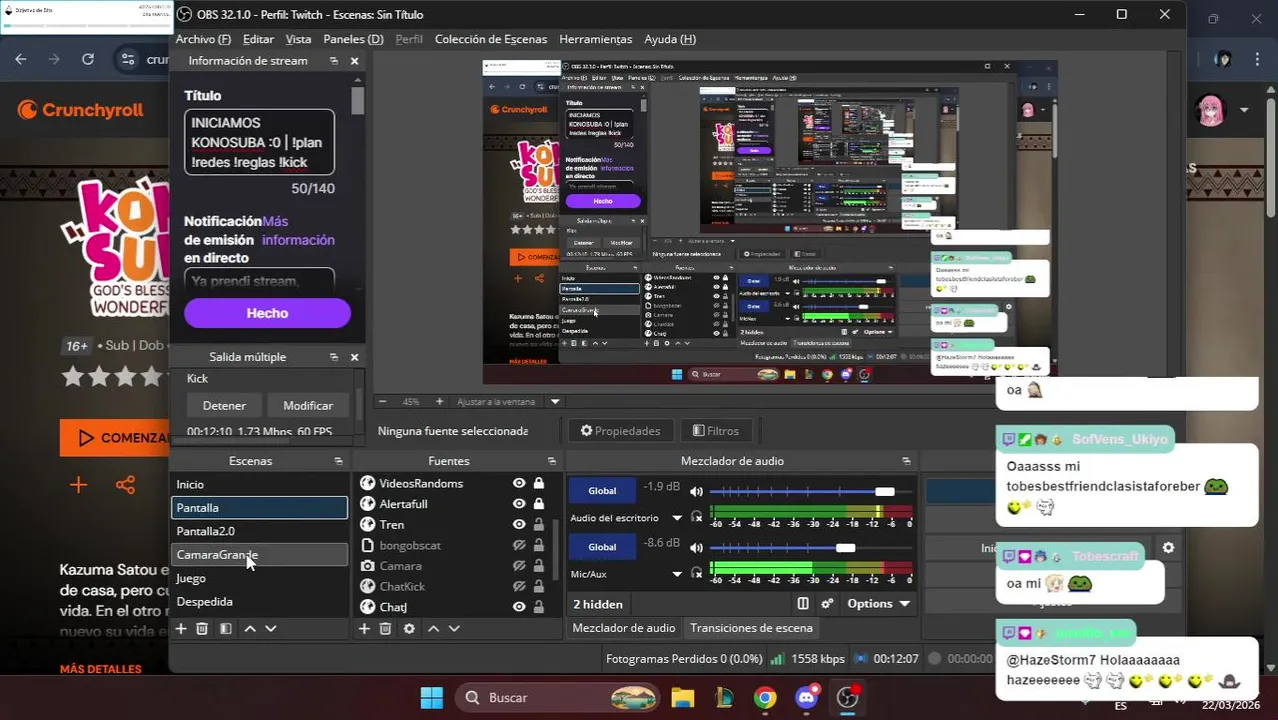Image resolution: width=1278 pixels, height=720 pixels.
Task: Lock the Tren source
Action: click(x=539, y=524)
